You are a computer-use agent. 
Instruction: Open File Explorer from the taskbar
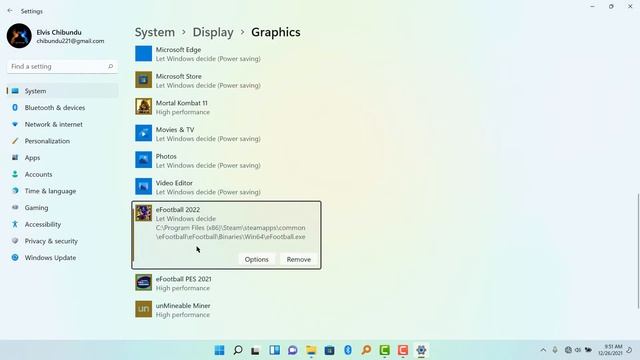click(x=311, y=350)
